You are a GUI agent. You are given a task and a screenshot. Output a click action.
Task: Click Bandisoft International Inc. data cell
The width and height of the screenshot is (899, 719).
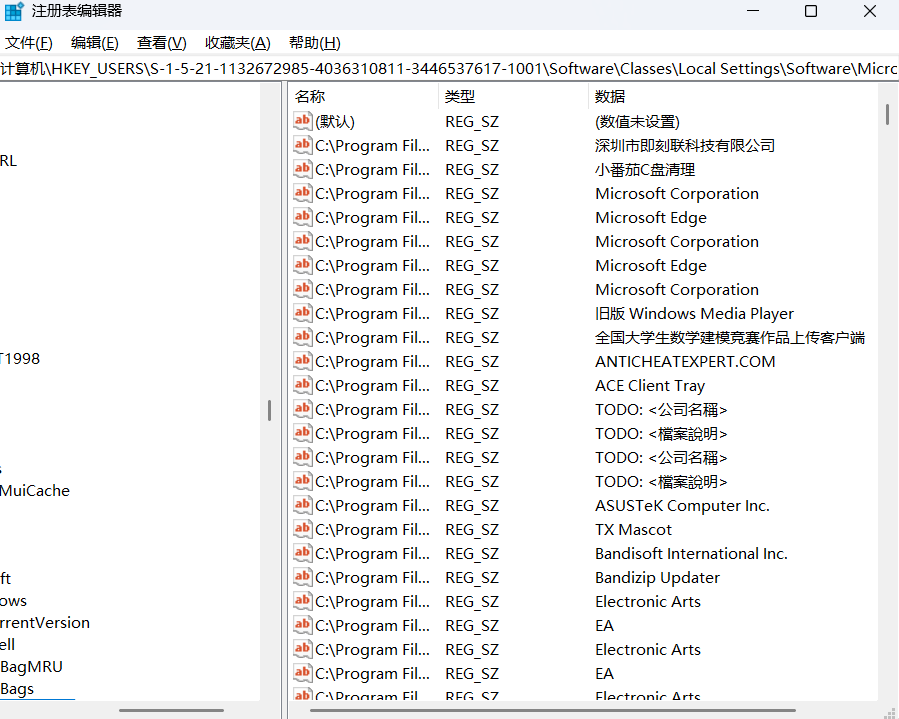coord(691,554)
